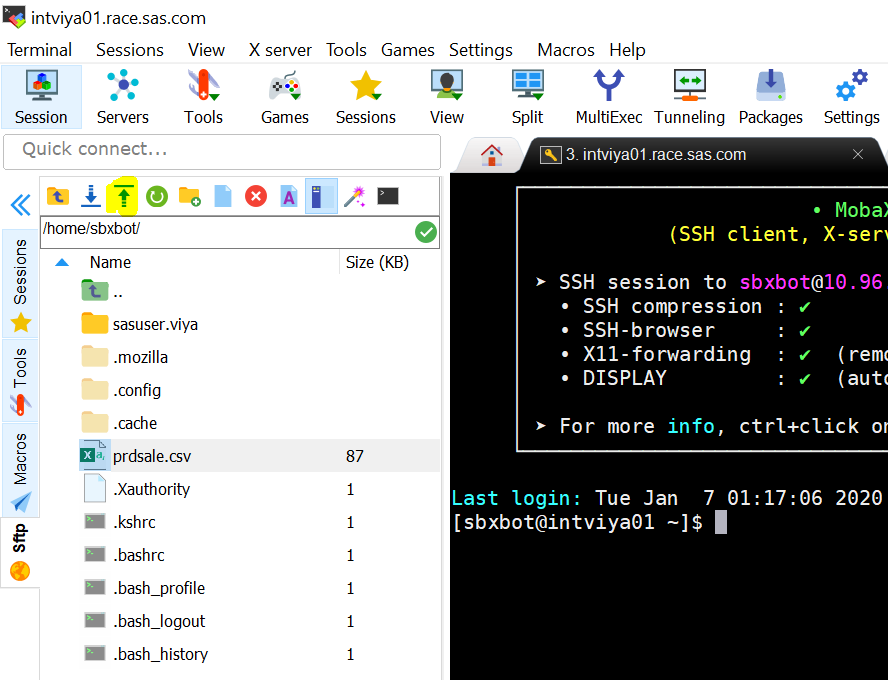The height and width of the screenshot is (680, 888).
Task: Click the Quick connect field
Action: (222, 150)
